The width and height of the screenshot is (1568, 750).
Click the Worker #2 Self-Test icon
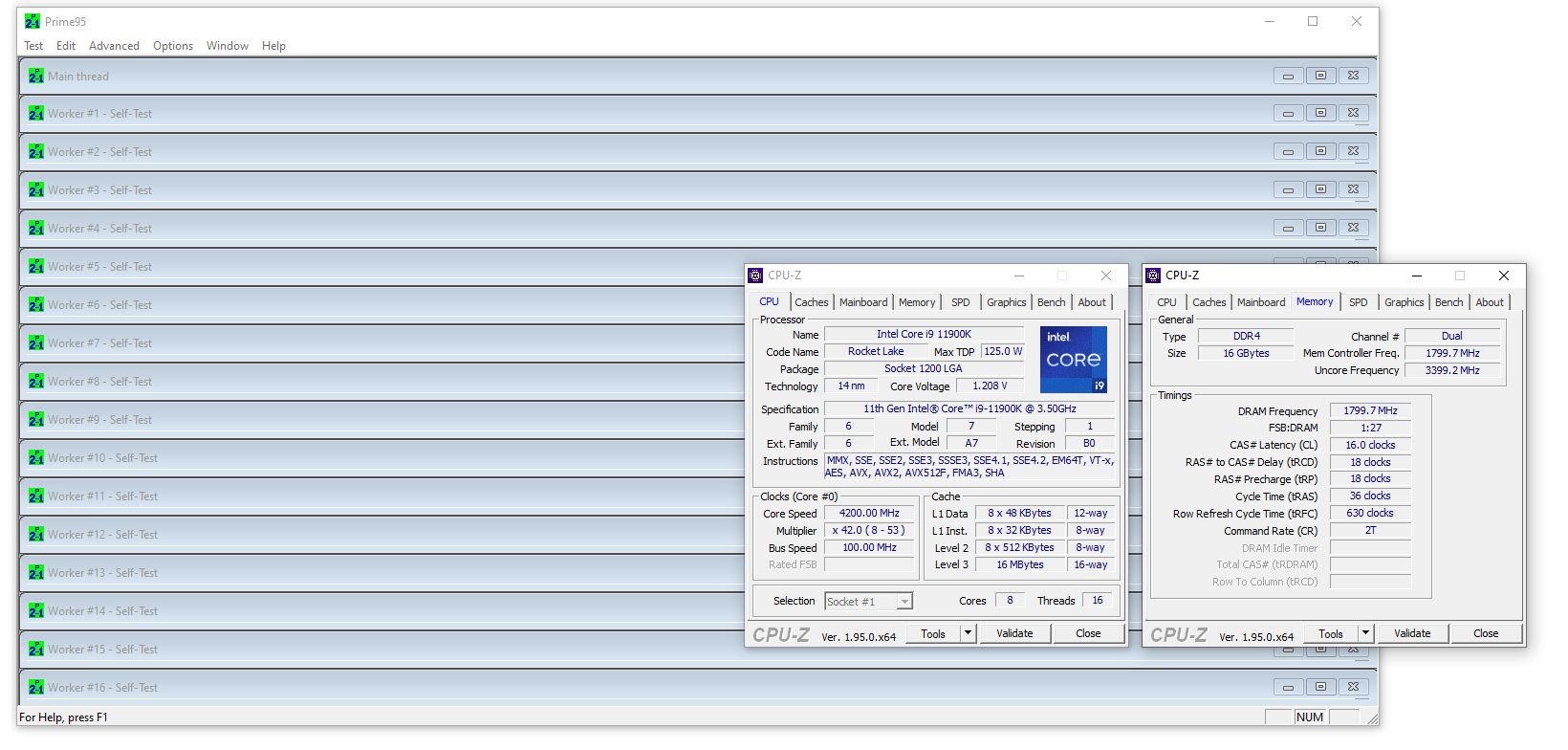point(36,151)
